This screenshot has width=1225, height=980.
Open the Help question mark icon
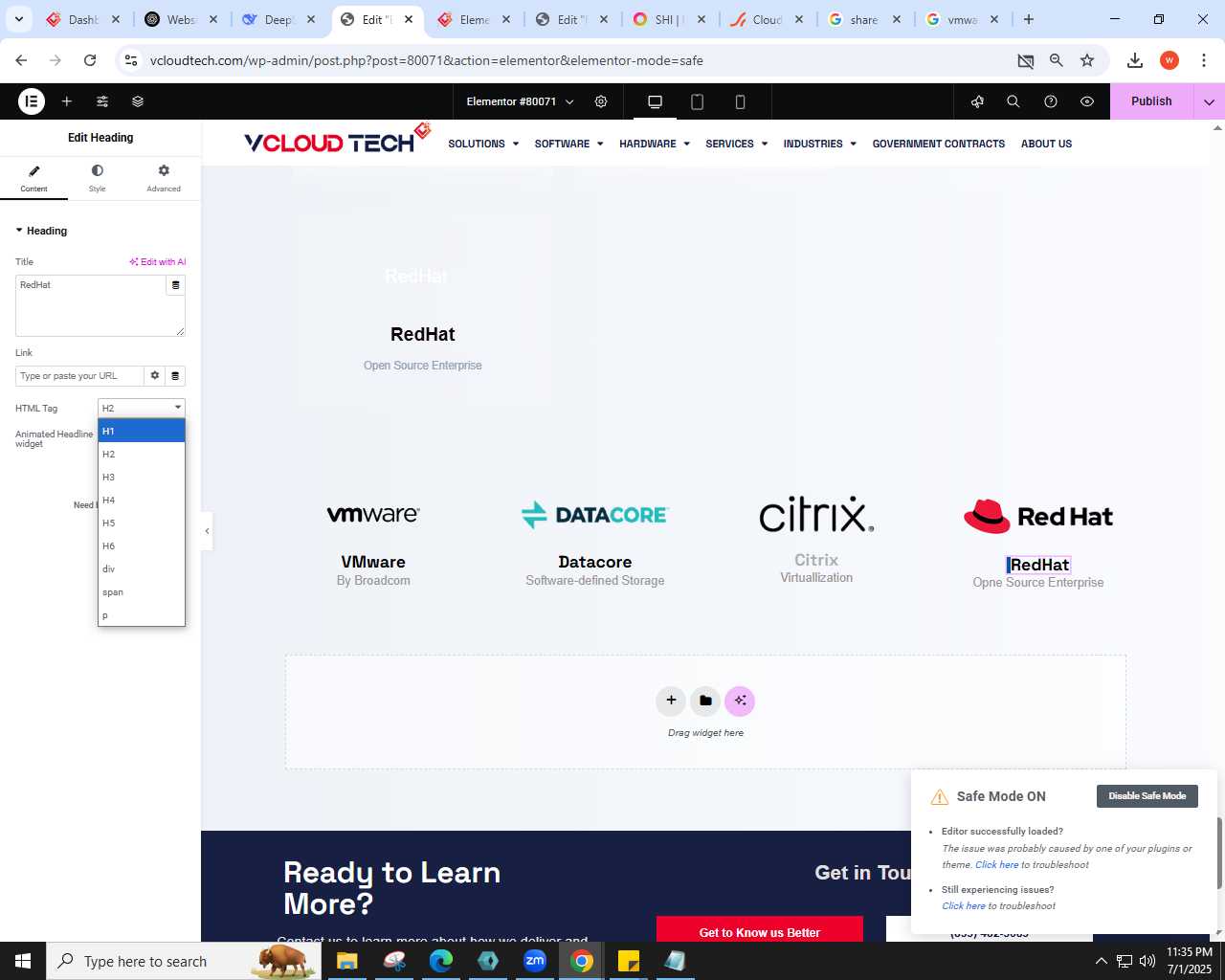[x=1051, y=101]
